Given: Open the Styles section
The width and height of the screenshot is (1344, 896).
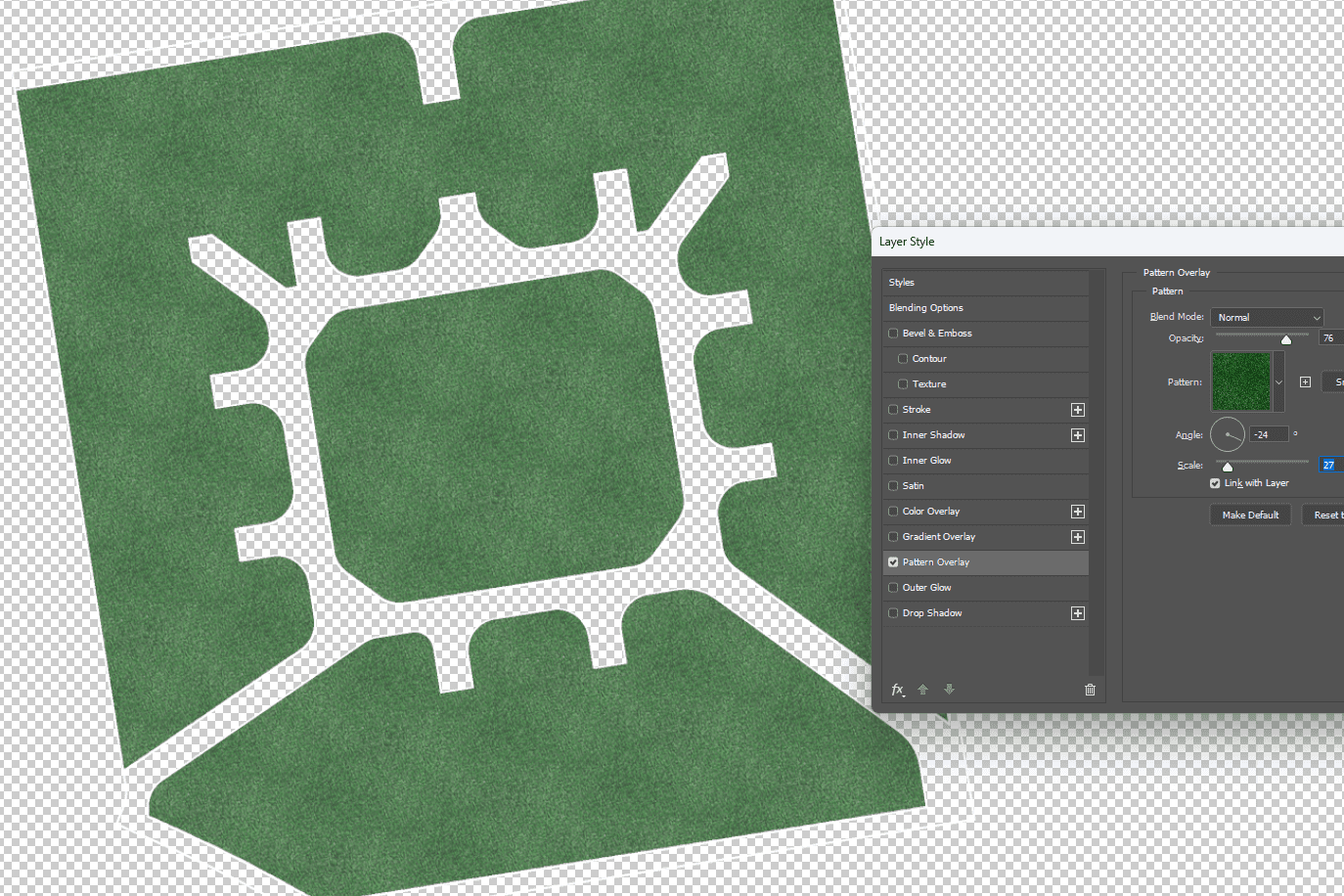Looking at the screenshot, I should 902,283.
